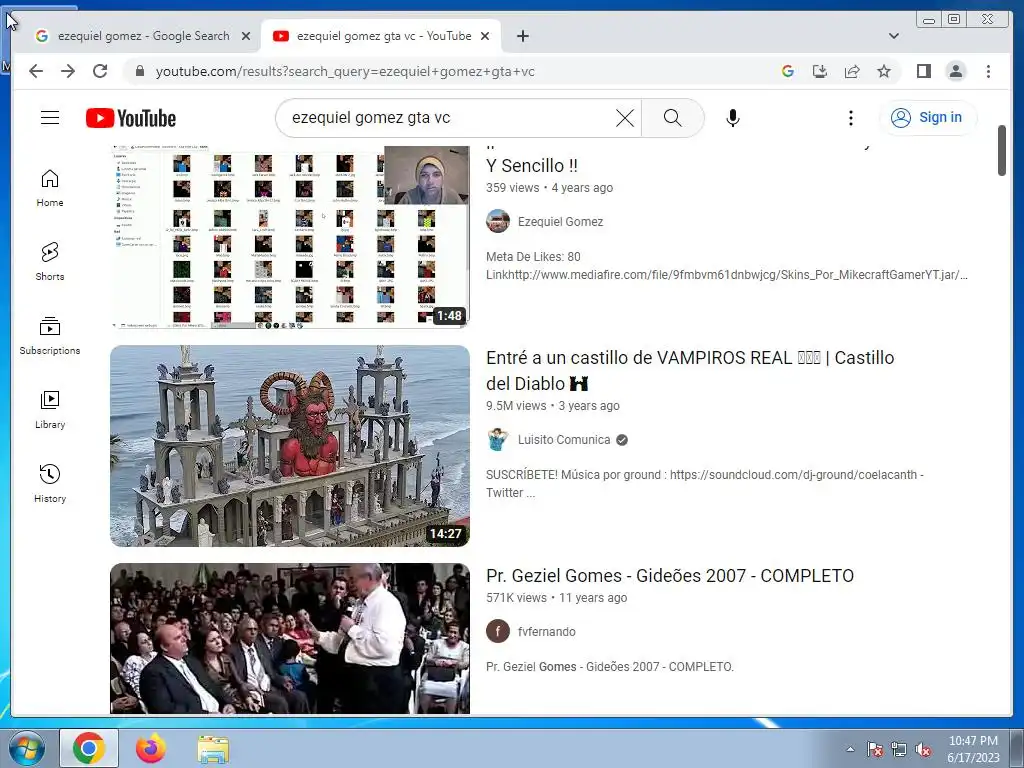Viewport: 1024px width, 768px height.
Task: Click the Google icon in address bar
Action: click(788, 71)
